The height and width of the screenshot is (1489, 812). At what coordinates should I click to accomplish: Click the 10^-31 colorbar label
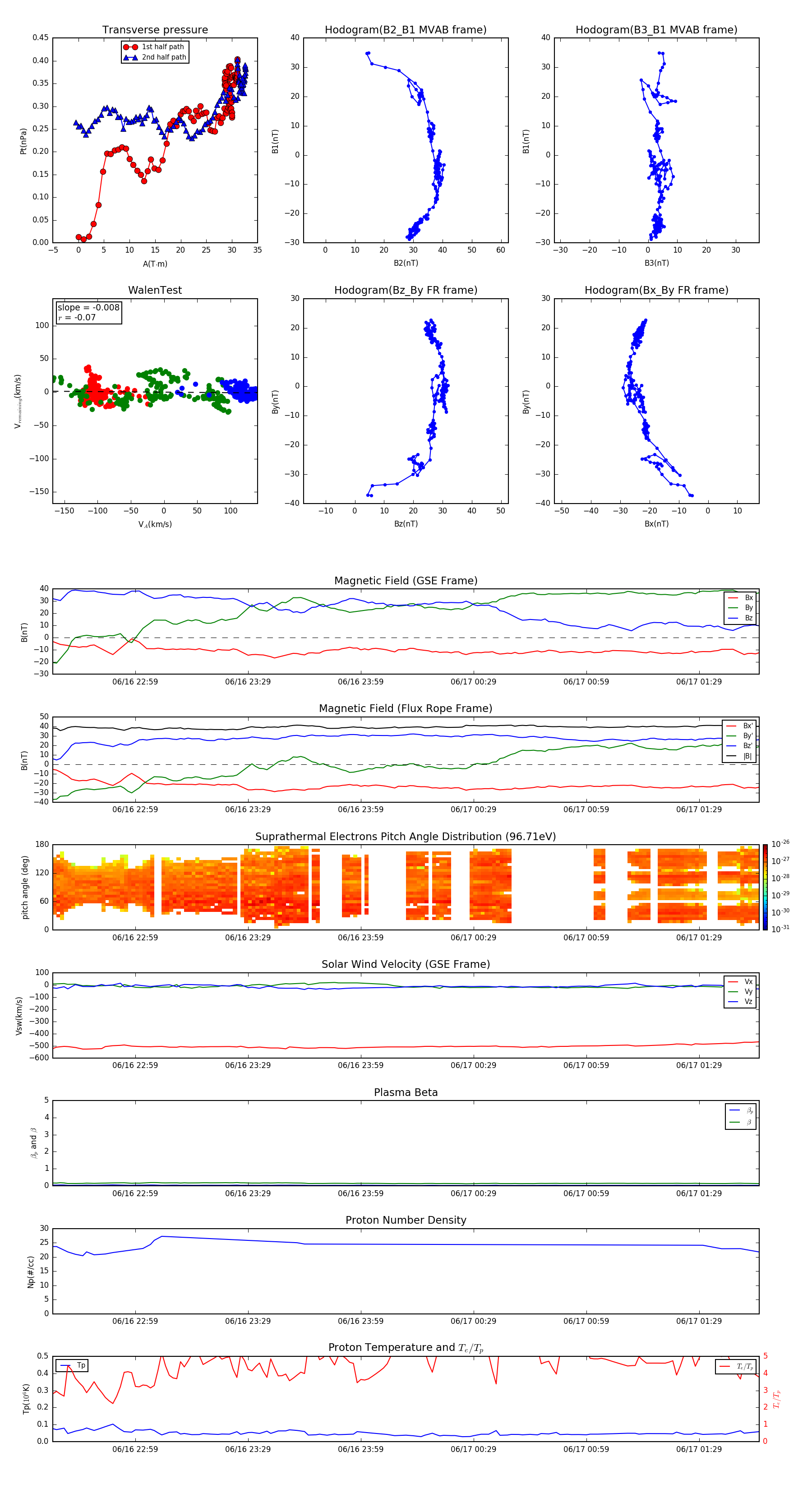(x=780, y=929)
